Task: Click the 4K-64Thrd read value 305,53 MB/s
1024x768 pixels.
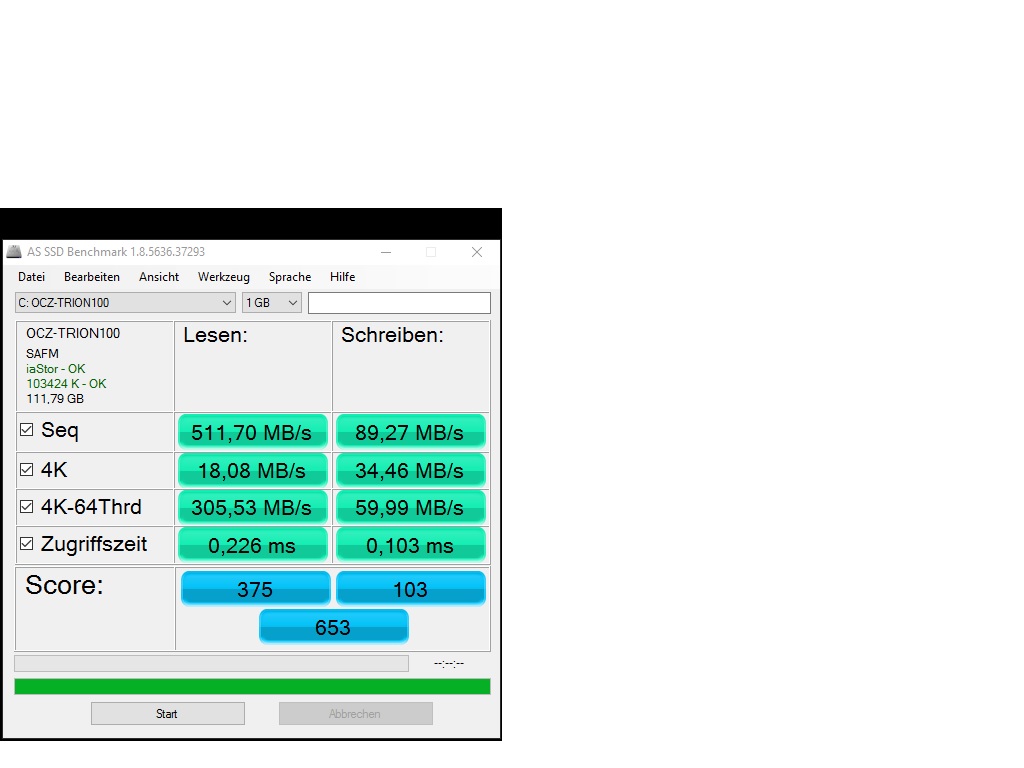Action: coord(252,507)
